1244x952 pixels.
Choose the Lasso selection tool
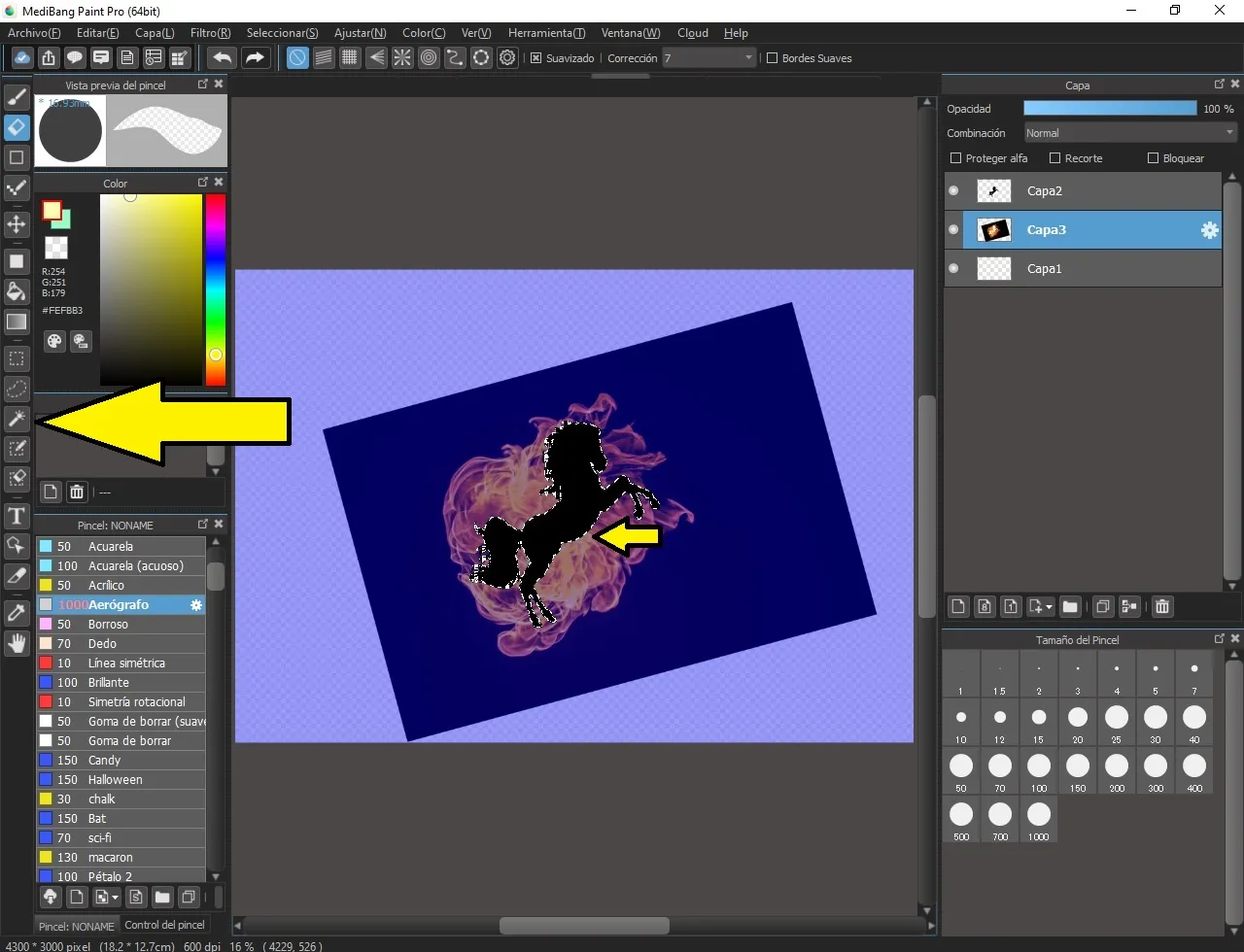pos(17,389)
